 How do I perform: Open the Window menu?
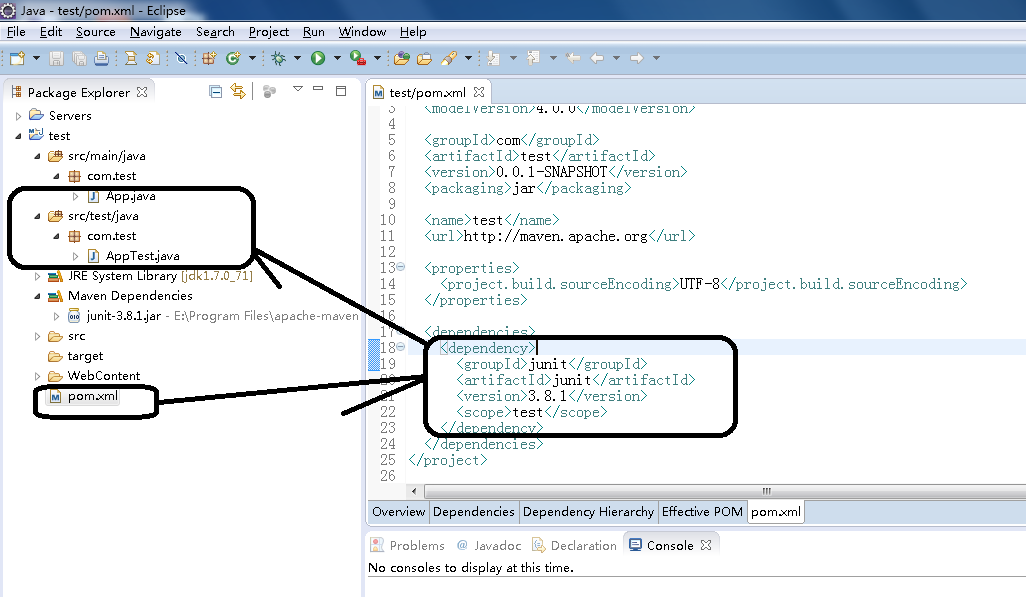pyautogui.click(x=363, y=32)
